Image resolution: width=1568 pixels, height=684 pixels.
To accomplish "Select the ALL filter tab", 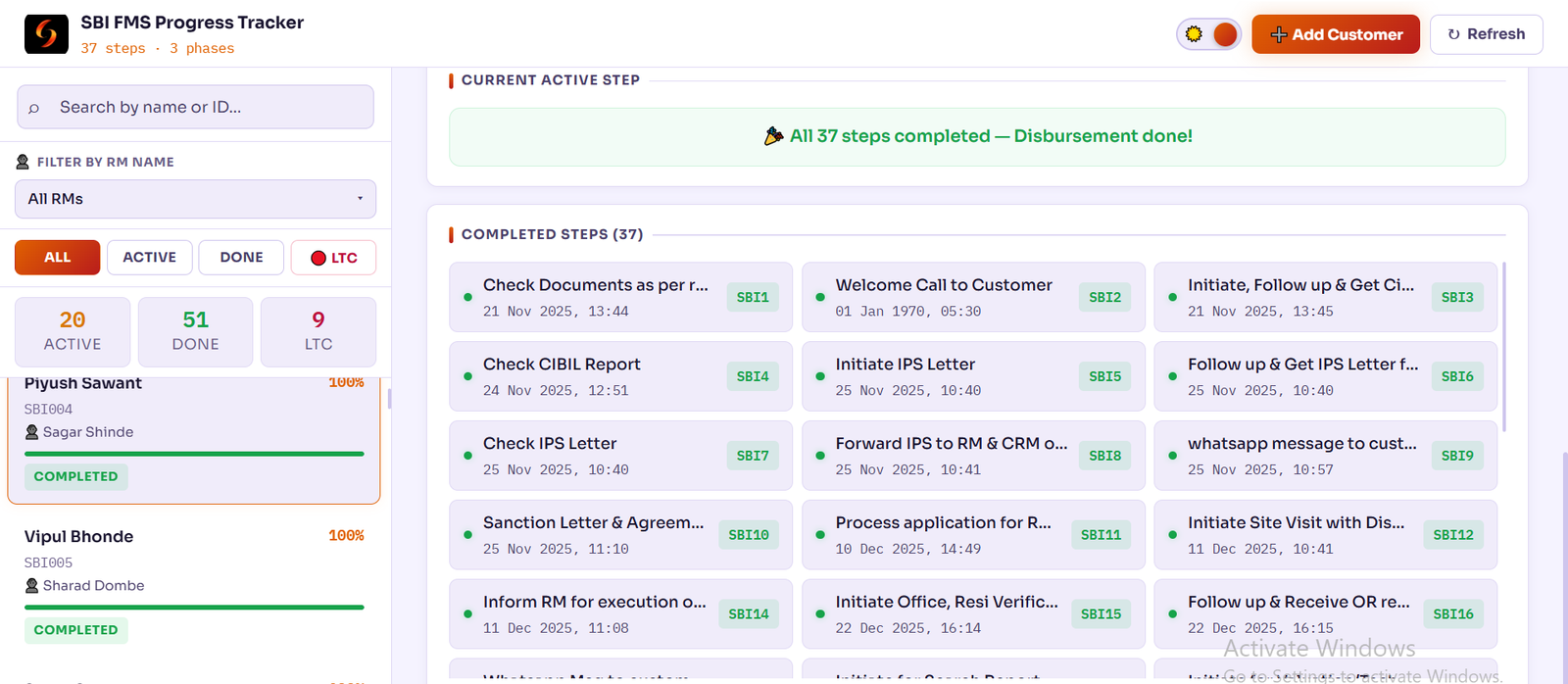I will pyautogui.click(x=57, y=258).
